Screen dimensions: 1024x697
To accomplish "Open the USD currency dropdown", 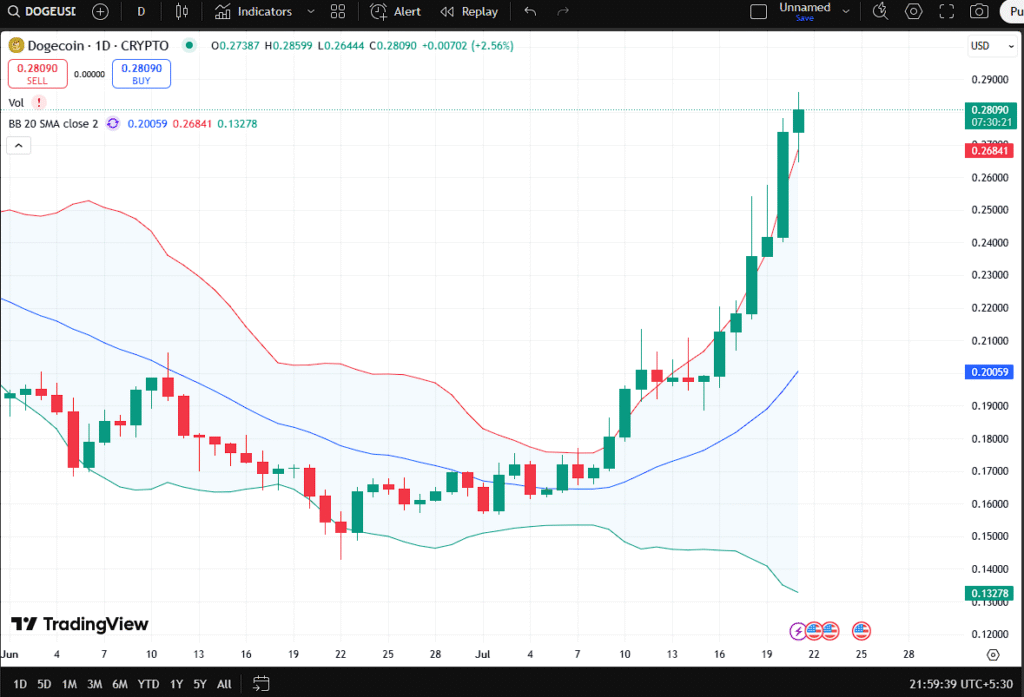I will click(991, 46).
